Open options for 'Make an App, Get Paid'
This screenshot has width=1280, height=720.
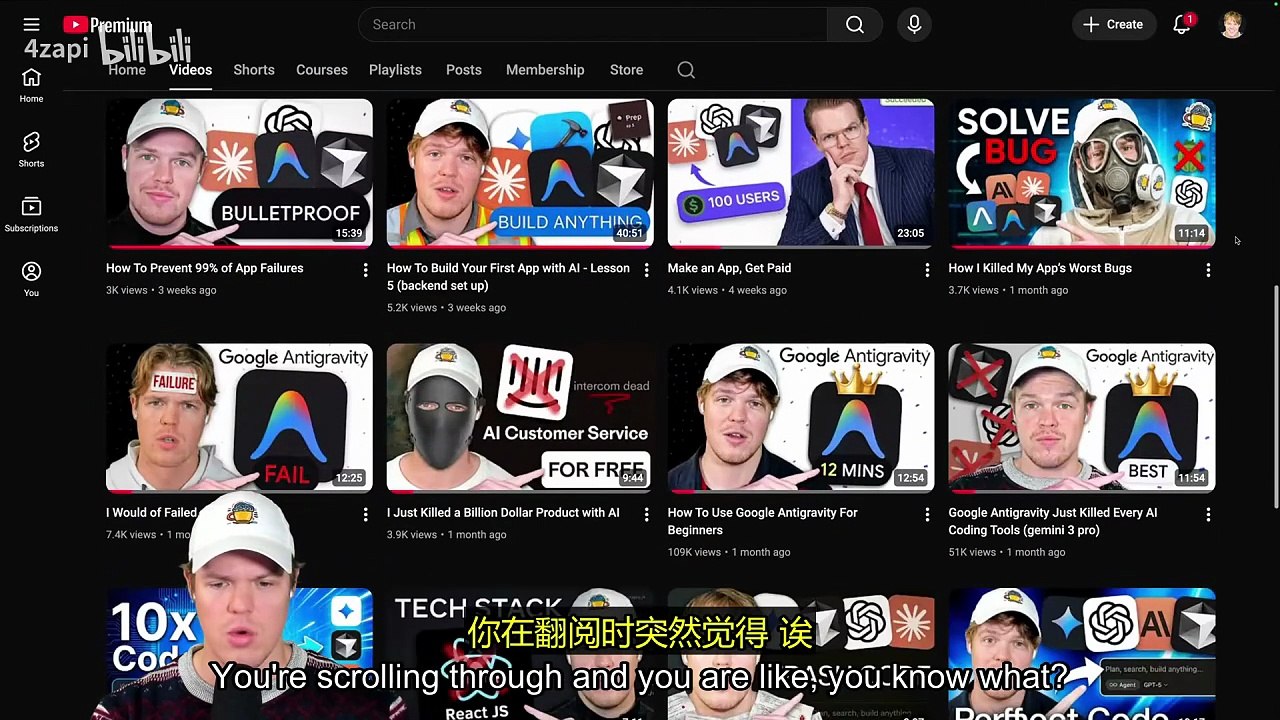[x=927, y=270]
